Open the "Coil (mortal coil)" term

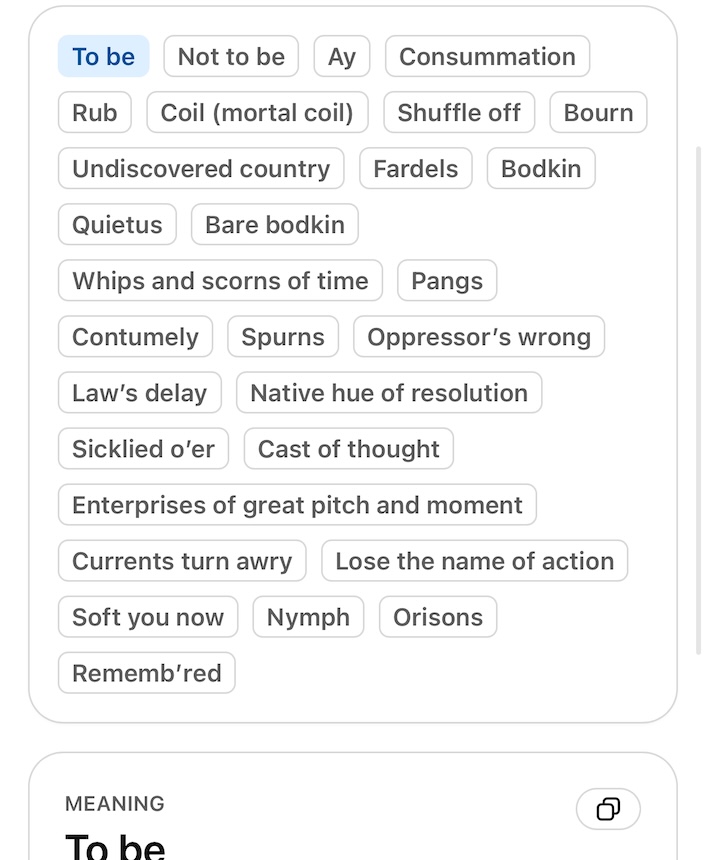257,113
